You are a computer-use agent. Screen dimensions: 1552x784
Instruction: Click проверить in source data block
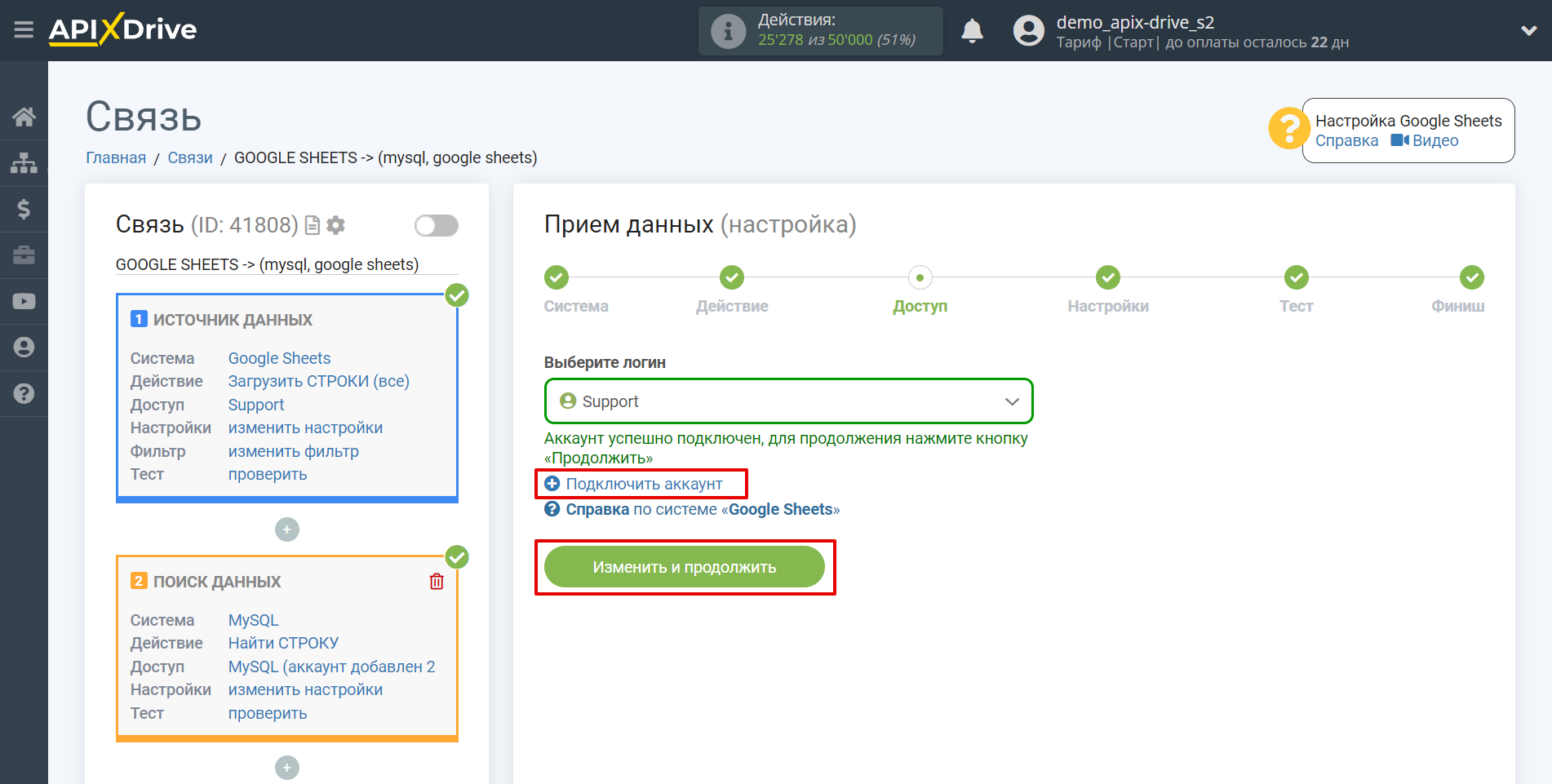click(x=268, y=474)
